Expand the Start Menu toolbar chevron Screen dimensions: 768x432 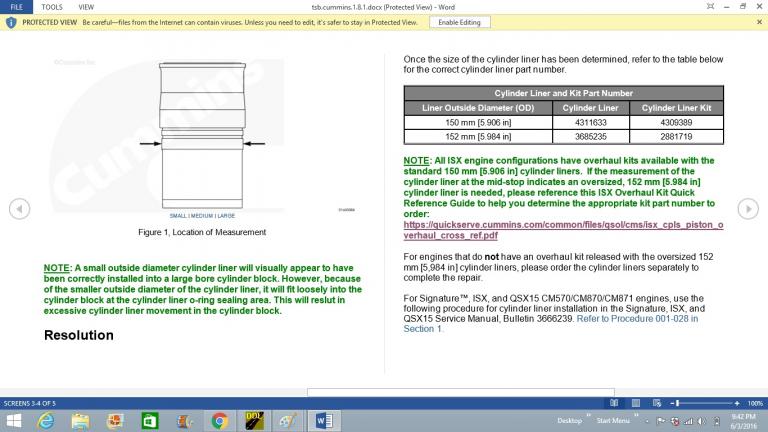pyautogui.click(x=636, y=416)
